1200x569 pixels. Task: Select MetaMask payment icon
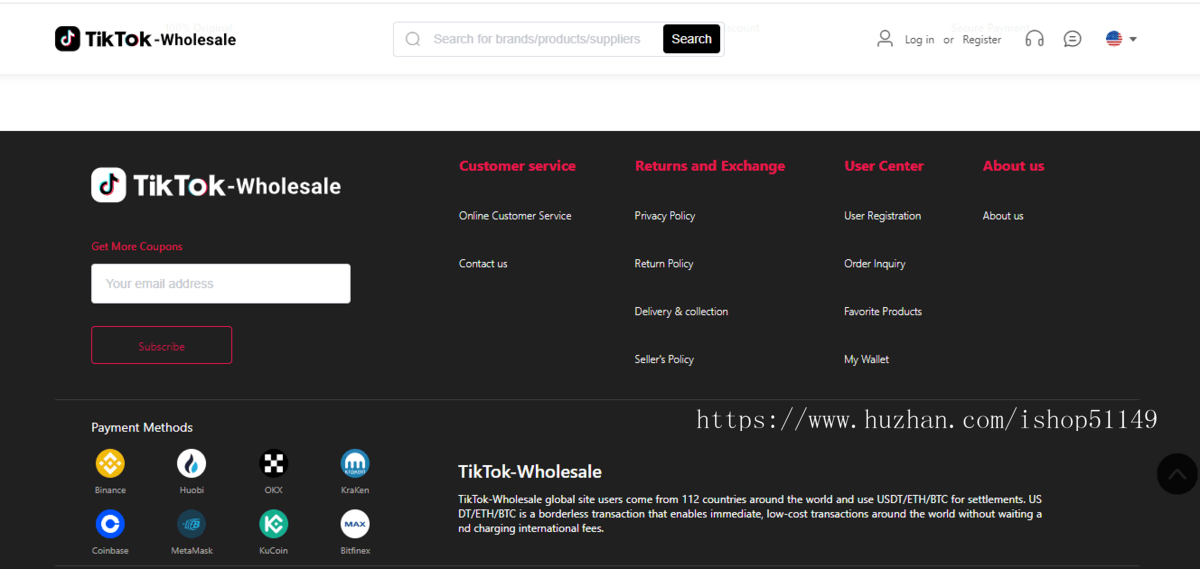(x=191, y=523)
